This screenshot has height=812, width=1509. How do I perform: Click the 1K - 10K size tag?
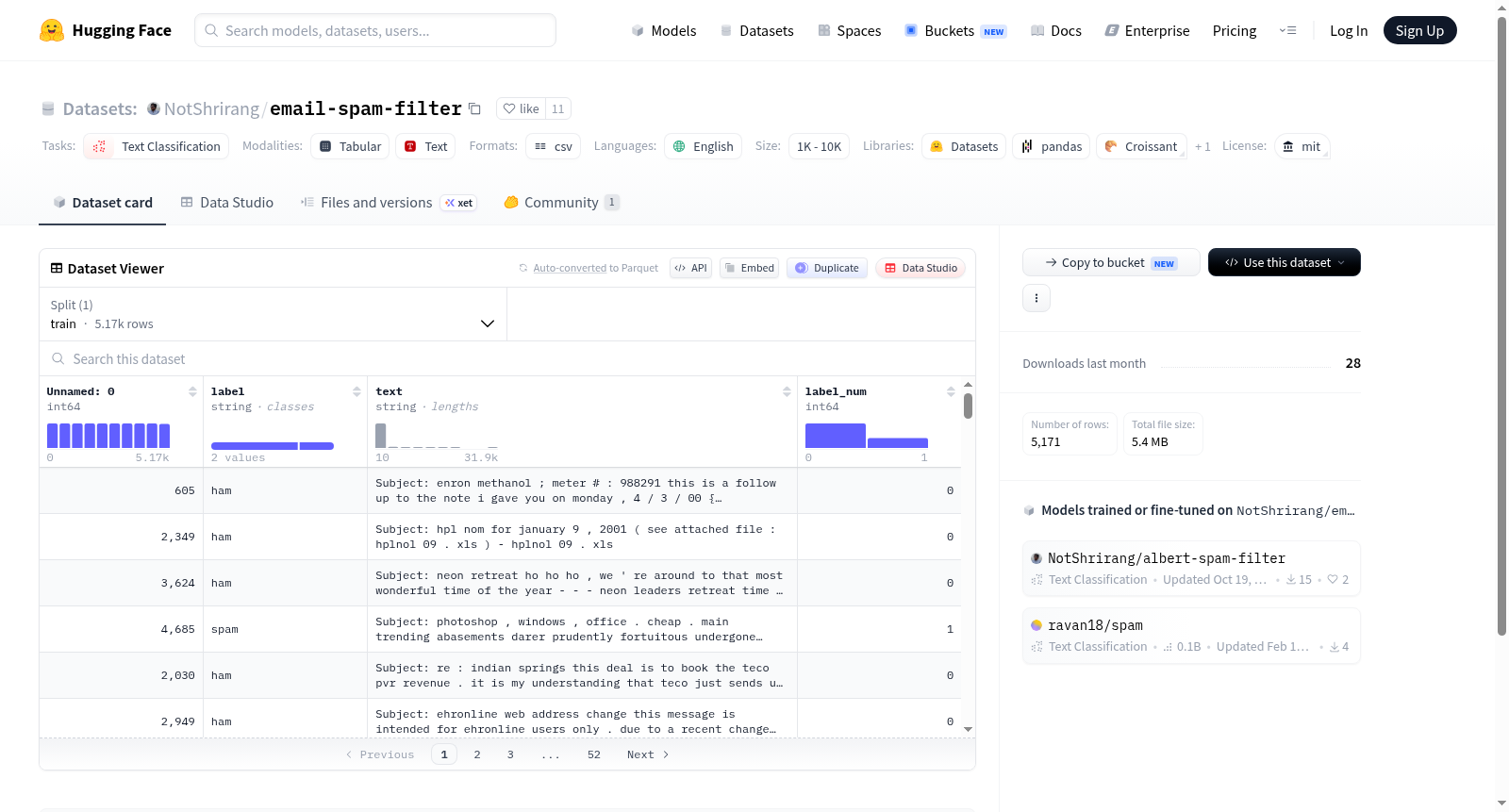coord(819,146)
